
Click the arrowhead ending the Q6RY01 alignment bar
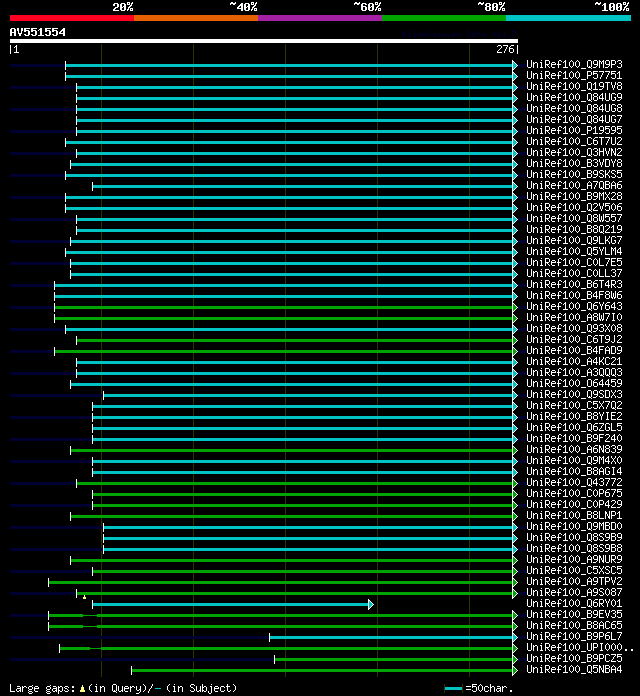point(371,605)
